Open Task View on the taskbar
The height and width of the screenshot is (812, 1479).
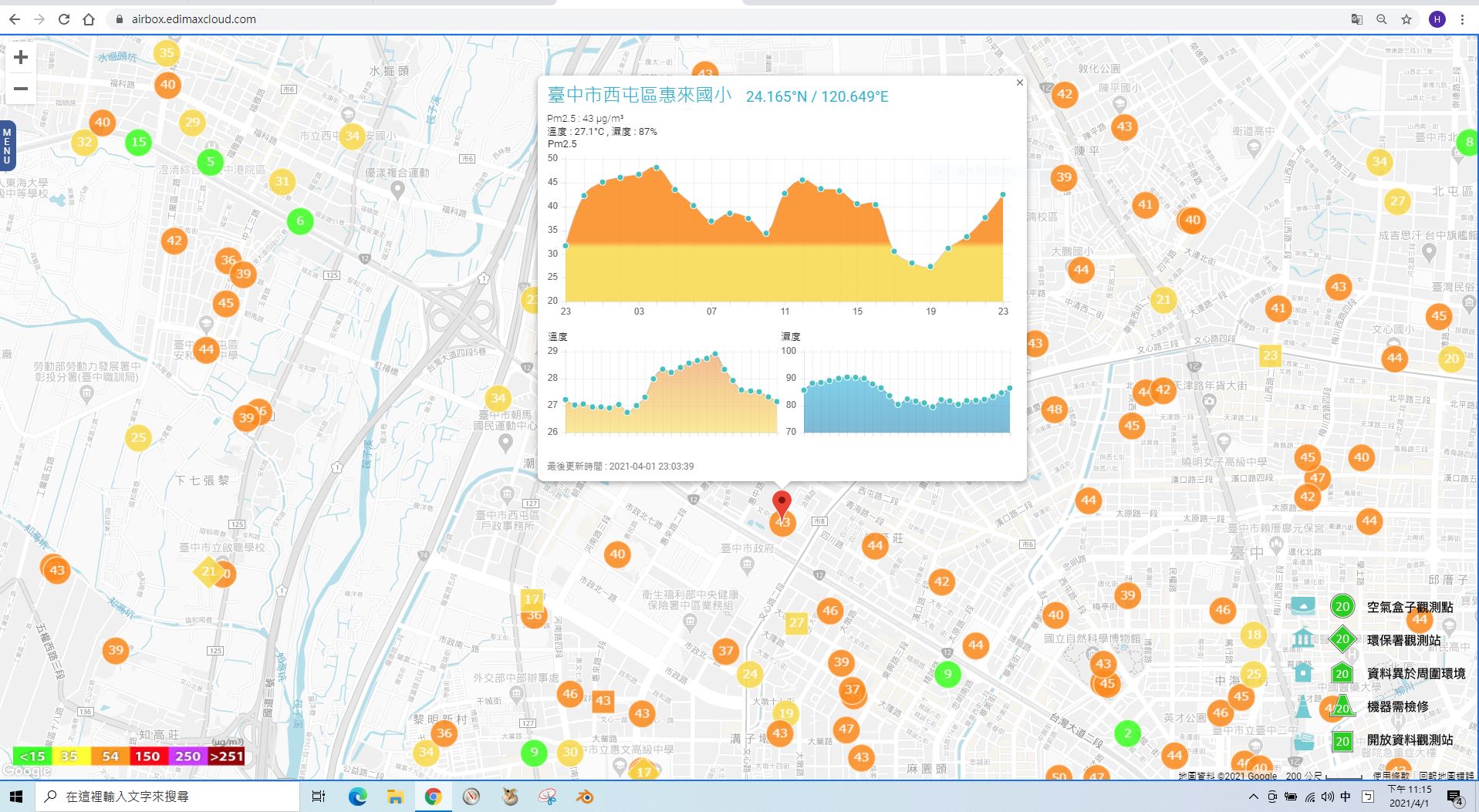click(x=319, y=797)
